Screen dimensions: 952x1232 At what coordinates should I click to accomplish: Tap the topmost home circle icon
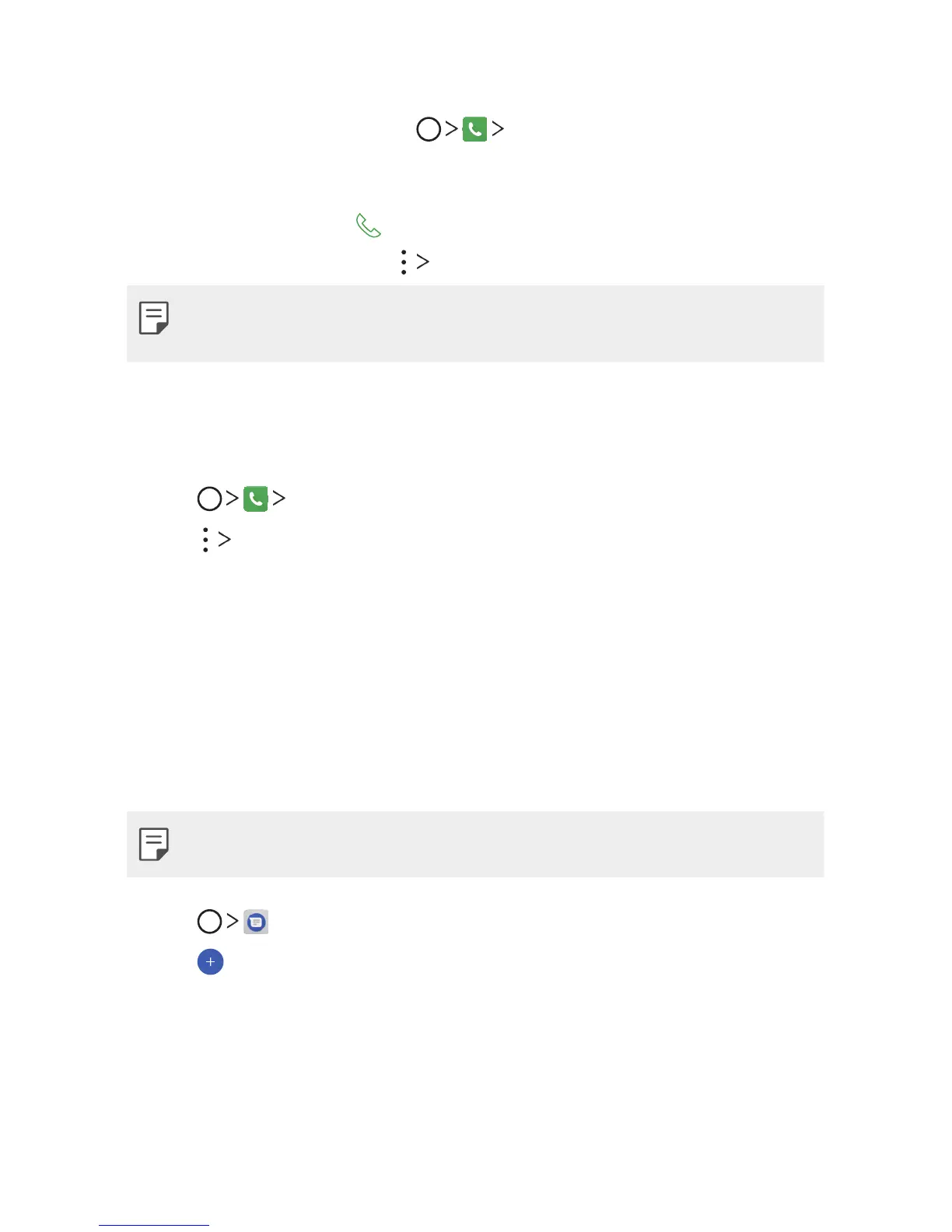[429, 129]
